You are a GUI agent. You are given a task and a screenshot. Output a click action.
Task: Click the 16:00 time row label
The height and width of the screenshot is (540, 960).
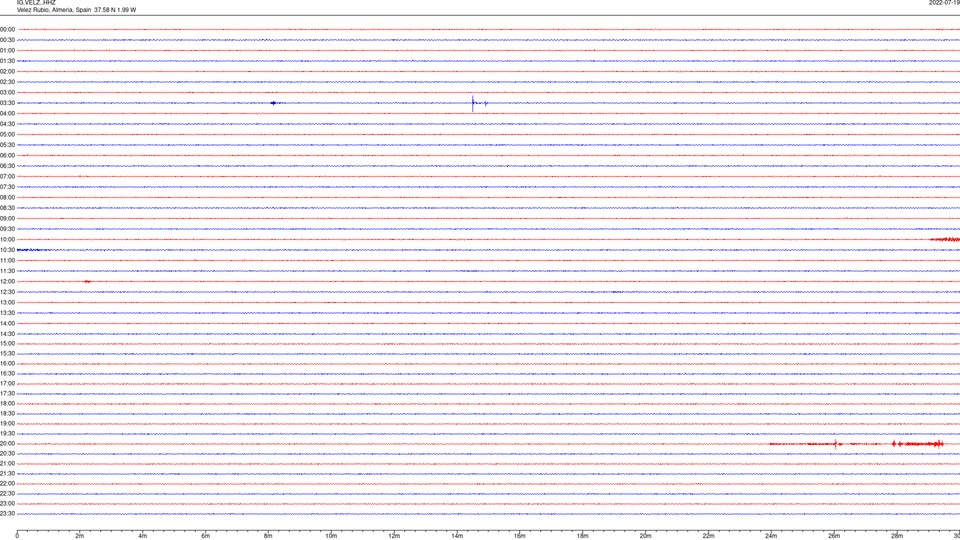pos(7,364)
